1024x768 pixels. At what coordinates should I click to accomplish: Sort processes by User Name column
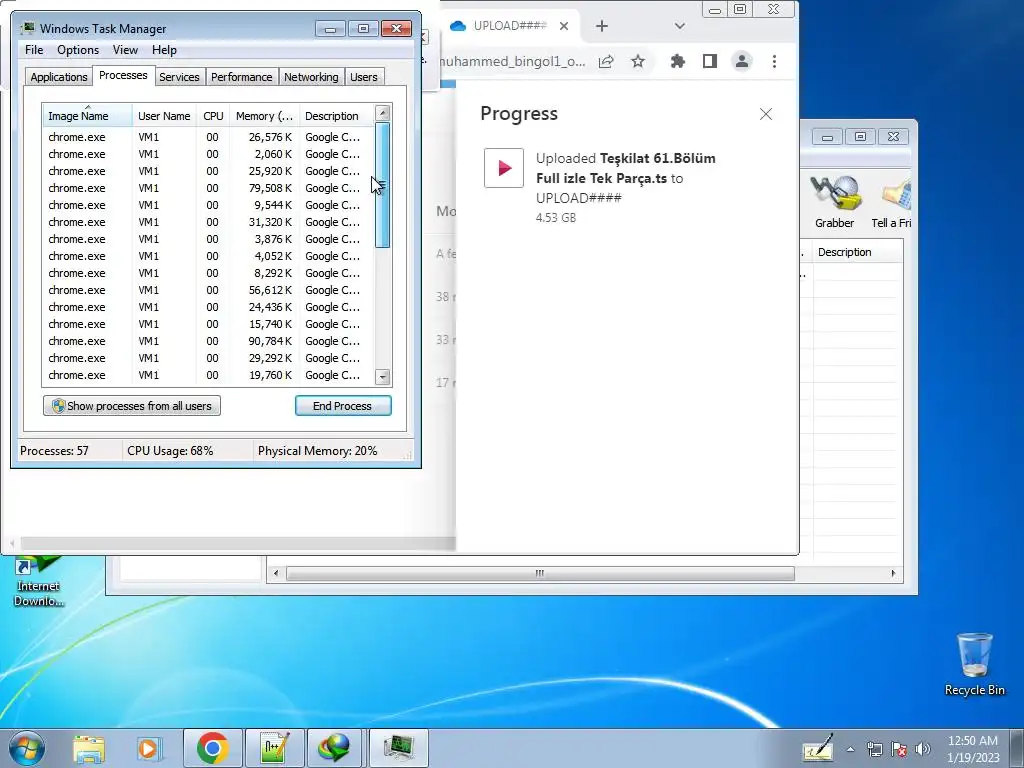coord(164,116)
